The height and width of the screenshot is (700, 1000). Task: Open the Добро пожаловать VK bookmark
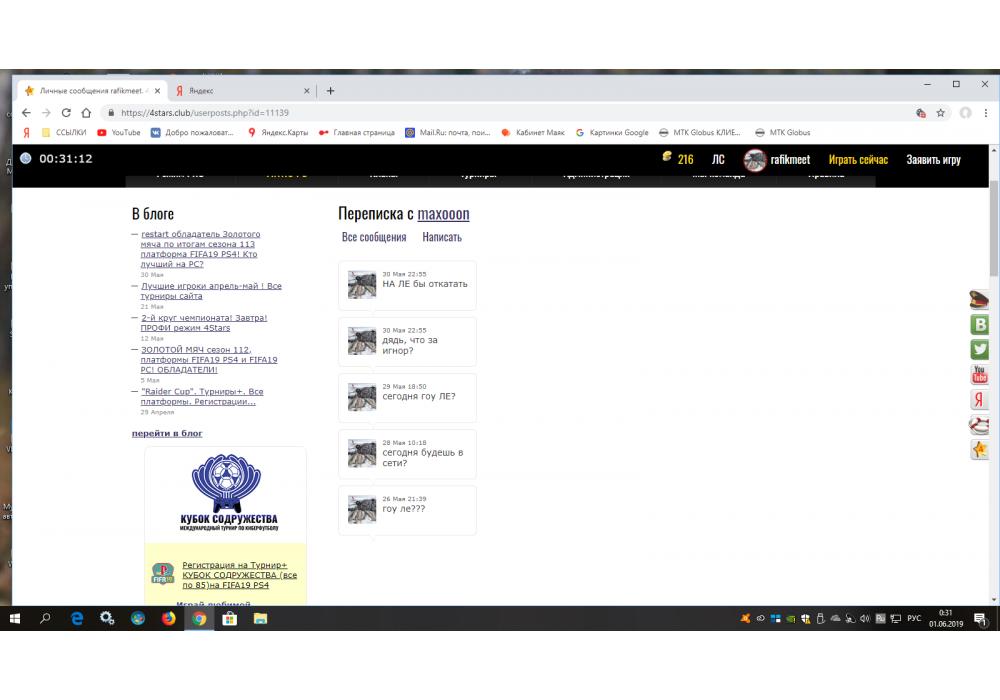coord(192,133)
